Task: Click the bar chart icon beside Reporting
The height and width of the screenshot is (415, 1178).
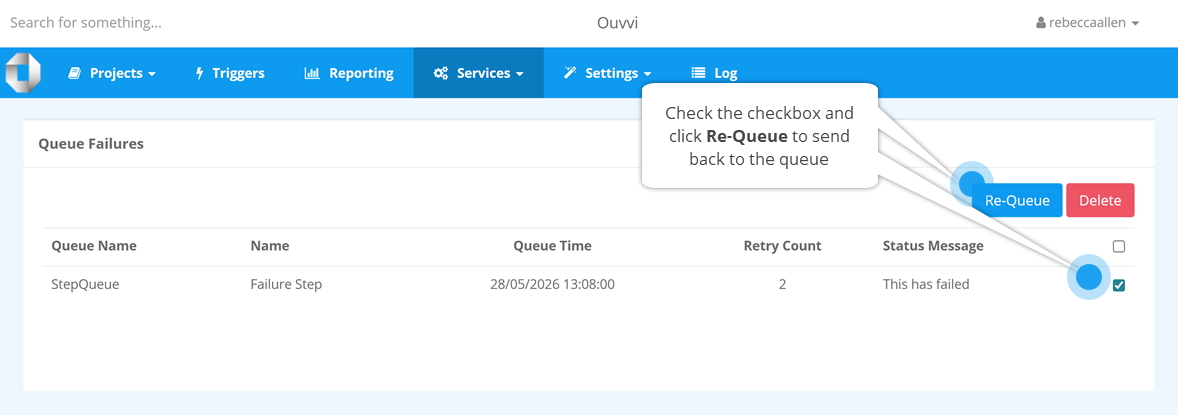Action: [312, 73]
